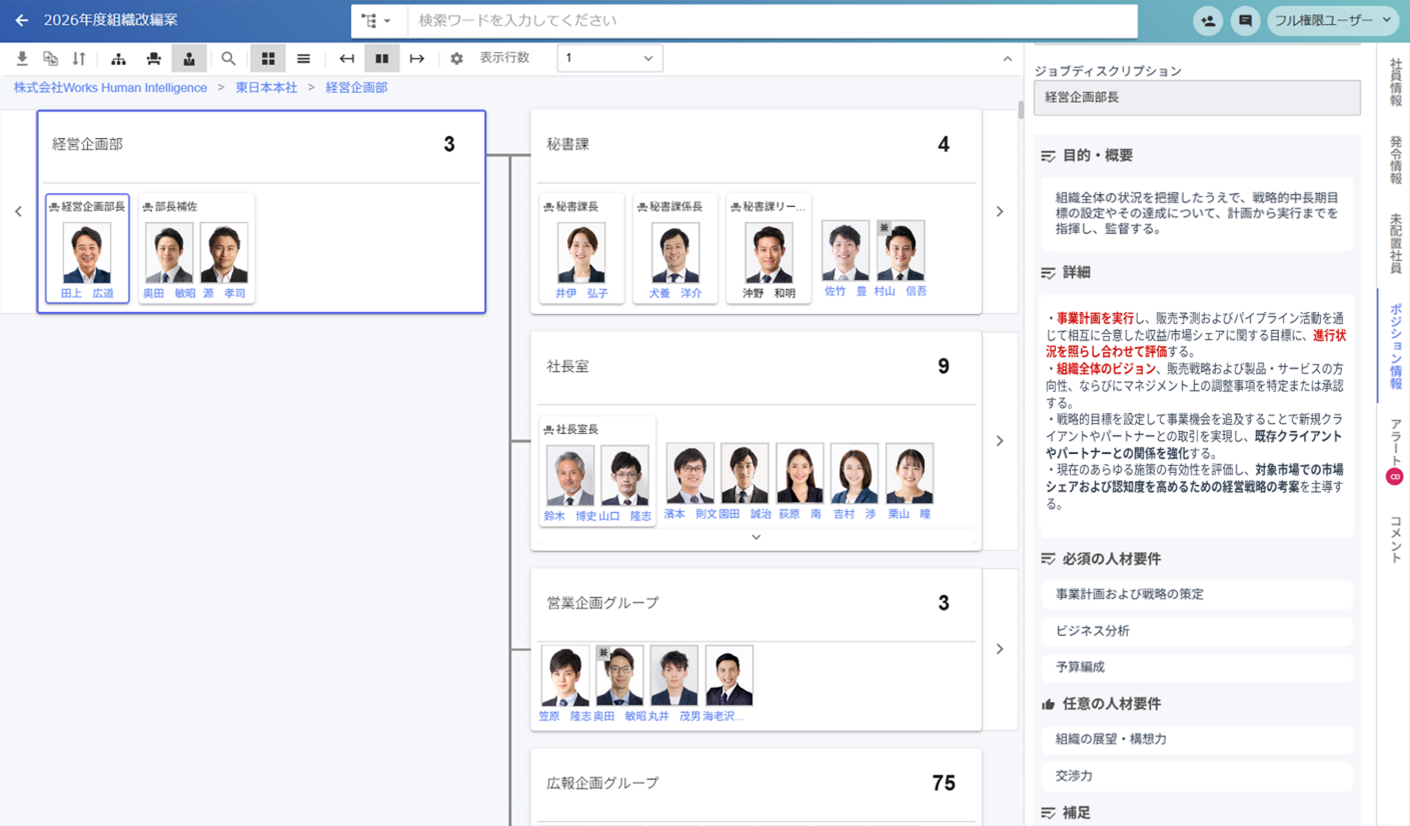Click employee name 奥田 敏昭 under 部長補佐

point(169,293)
